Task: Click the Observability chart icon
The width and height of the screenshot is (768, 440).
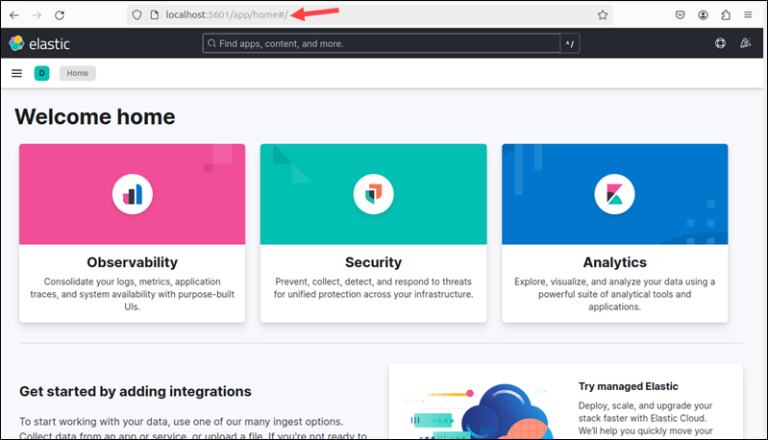Action: [x=132, y=194]
